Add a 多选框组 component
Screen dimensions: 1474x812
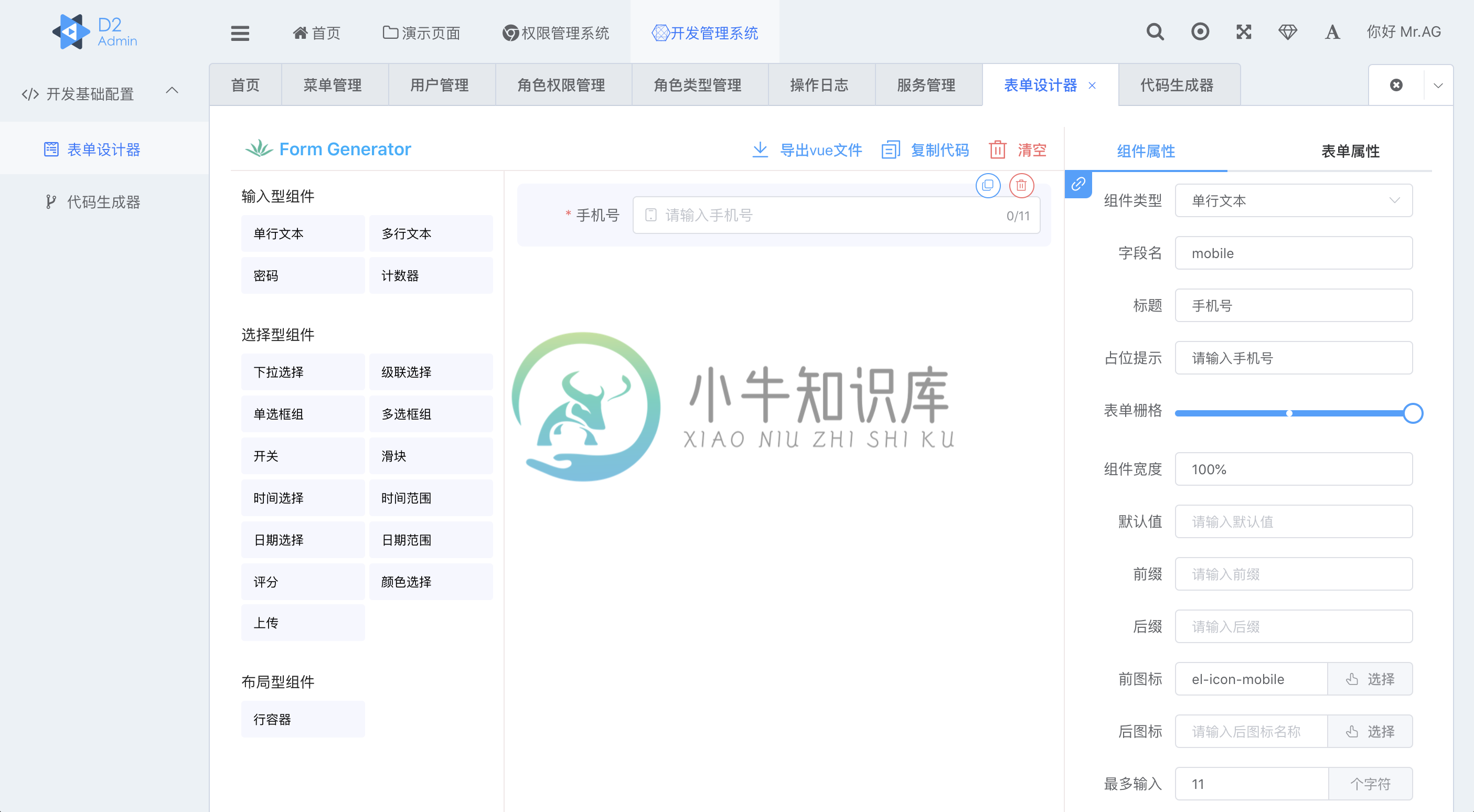click(431, 414)
